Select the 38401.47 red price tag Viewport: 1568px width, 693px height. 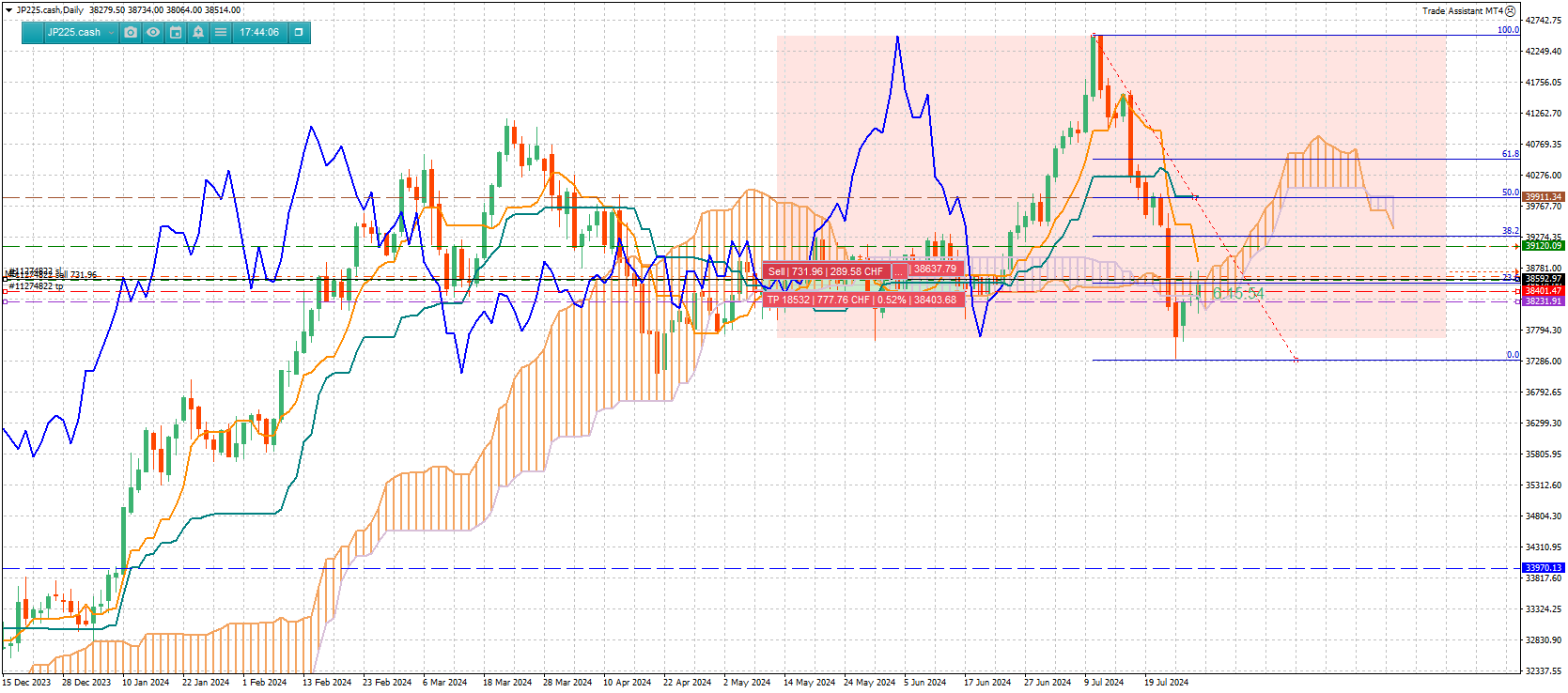pyautogui.click(x=1544, y=291)
